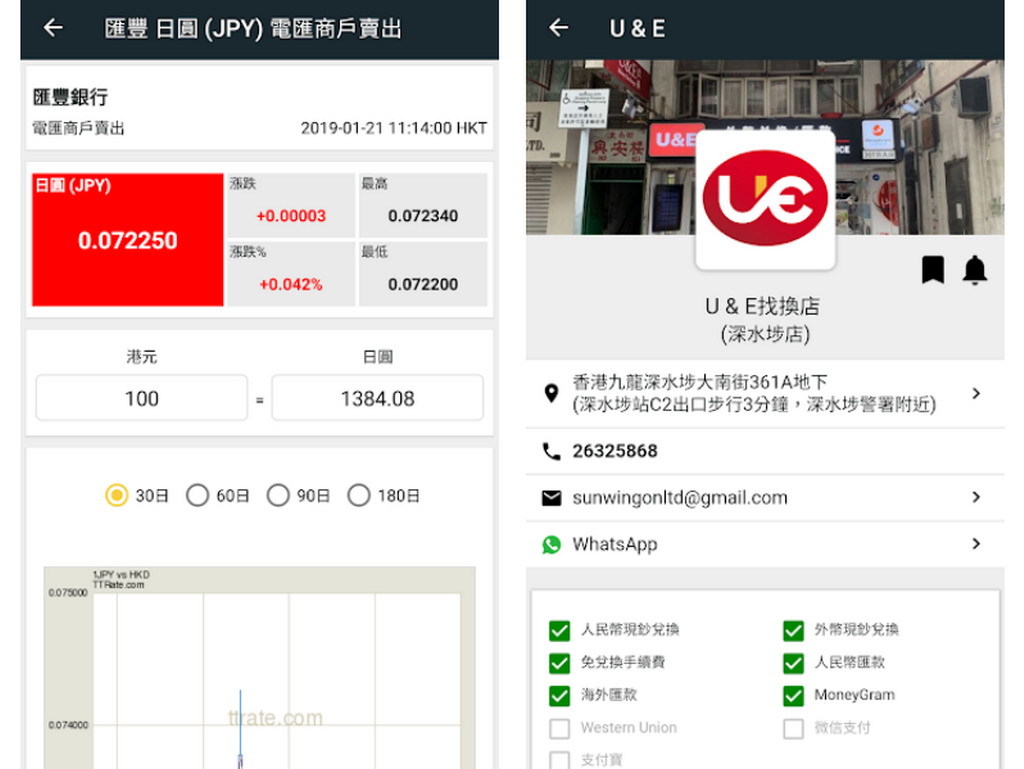Call the number 26325868
Viewport: 1024px width, 769px height.
tap(615, 451)
